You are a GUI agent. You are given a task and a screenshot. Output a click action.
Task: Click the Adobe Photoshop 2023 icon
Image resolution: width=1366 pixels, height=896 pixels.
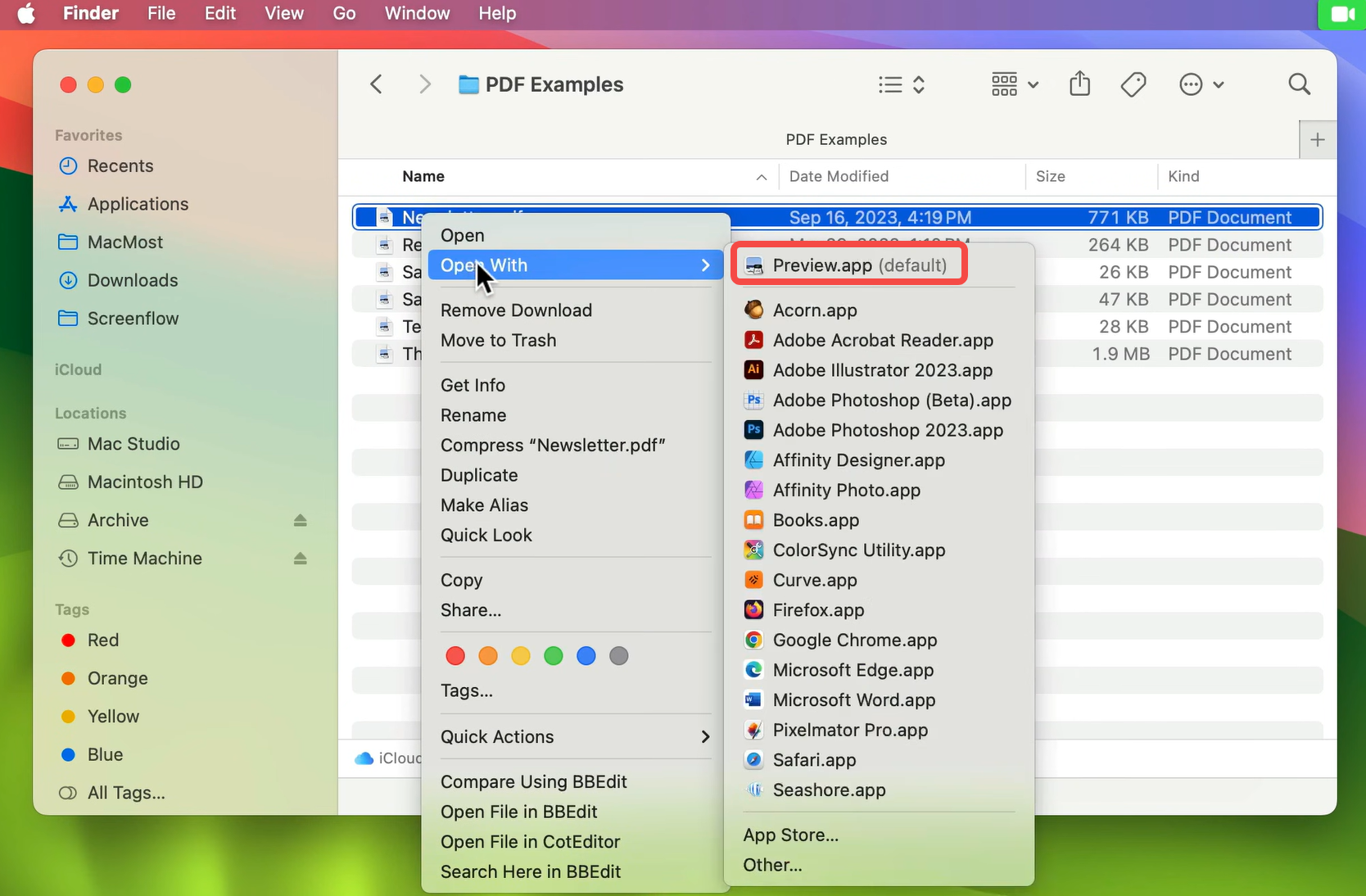753,430
